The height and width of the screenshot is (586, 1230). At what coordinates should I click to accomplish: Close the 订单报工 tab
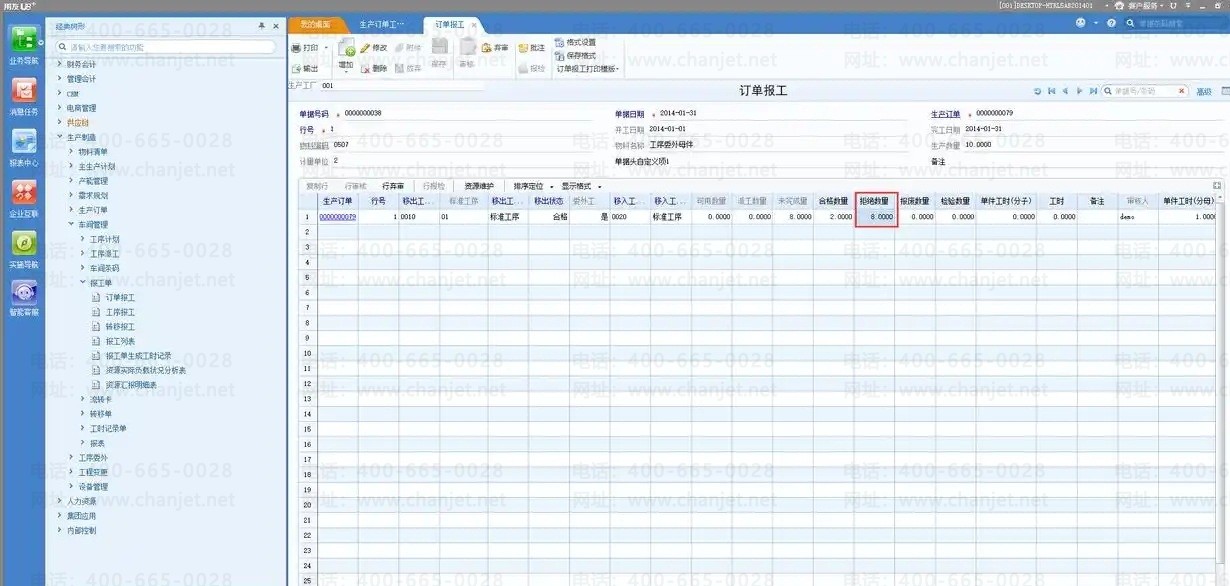click(x=474, y=24)
